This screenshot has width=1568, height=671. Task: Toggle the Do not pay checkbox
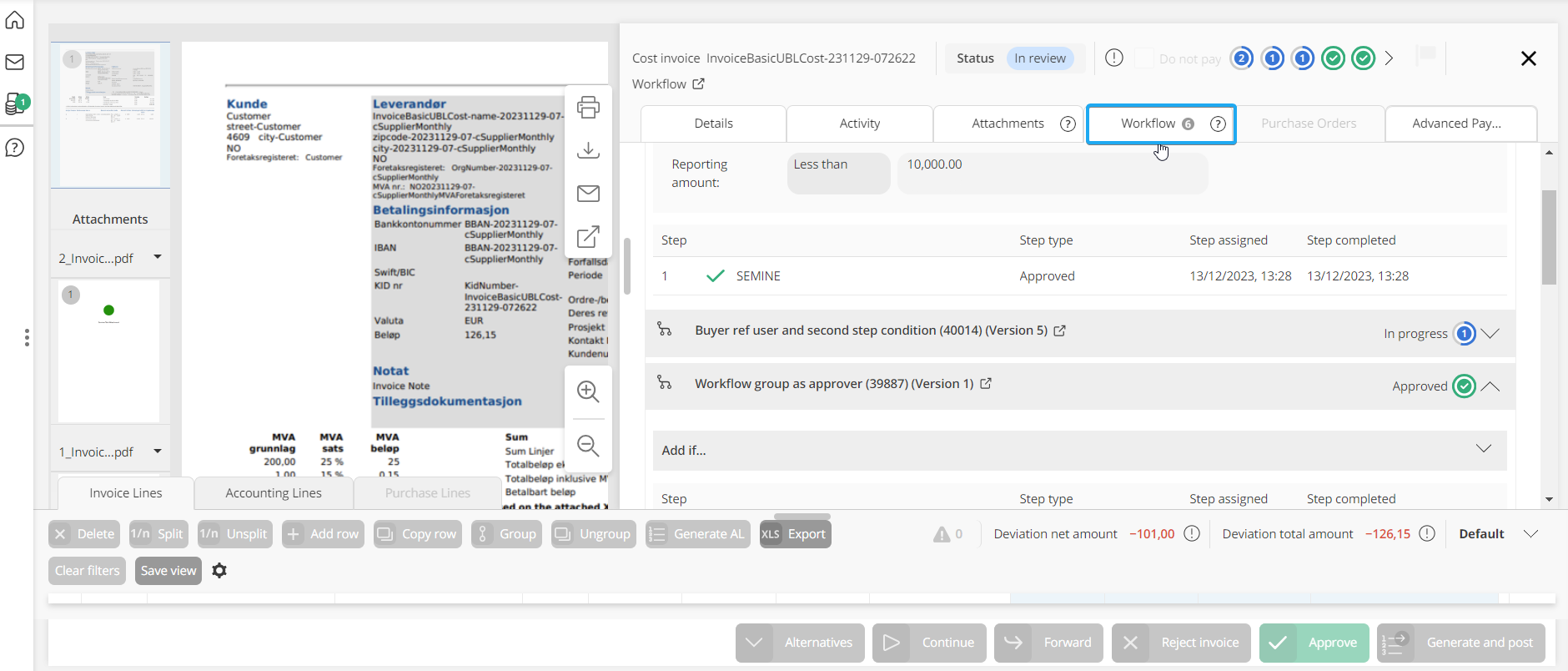1144,58
